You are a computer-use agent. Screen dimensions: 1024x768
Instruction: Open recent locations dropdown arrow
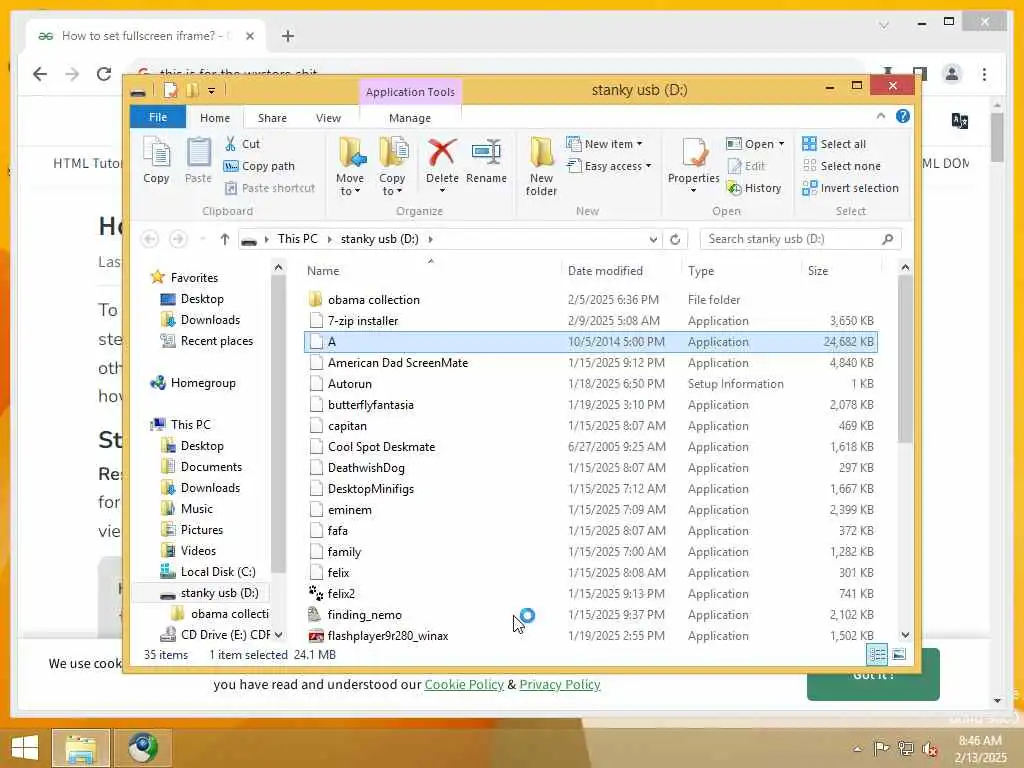(x=203, y=240)
